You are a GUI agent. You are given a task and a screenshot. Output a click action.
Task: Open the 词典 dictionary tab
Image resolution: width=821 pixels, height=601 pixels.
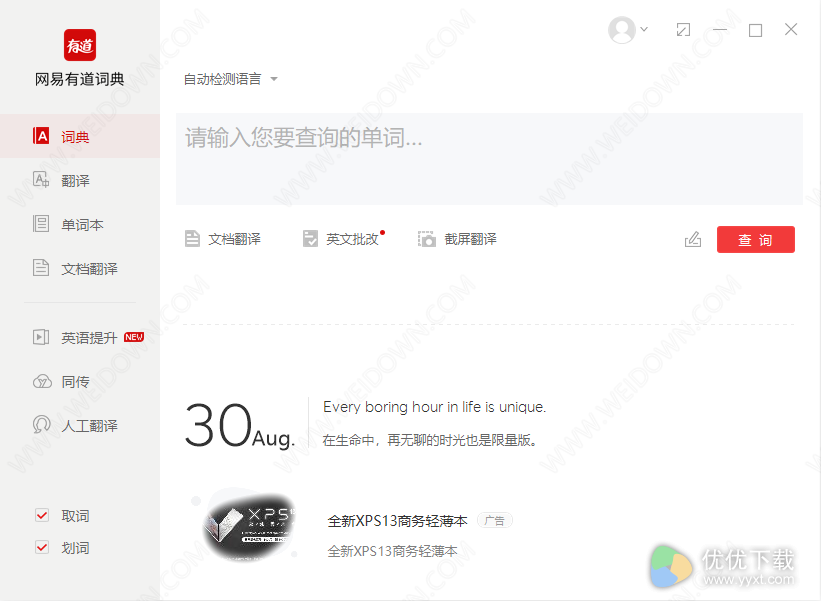pos(80,136)
